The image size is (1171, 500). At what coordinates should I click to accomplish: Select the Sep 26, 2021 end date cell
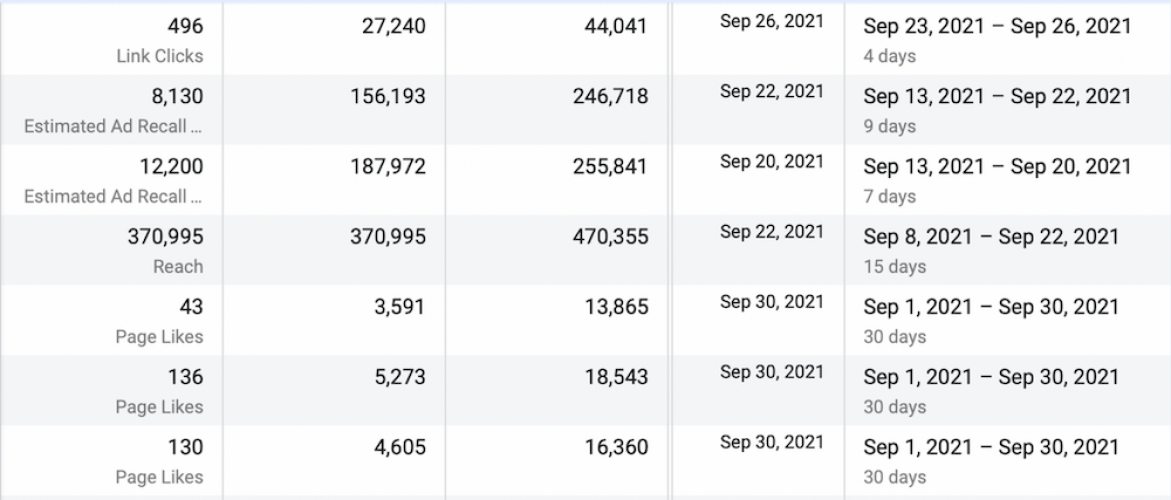[x=771, y=21]
